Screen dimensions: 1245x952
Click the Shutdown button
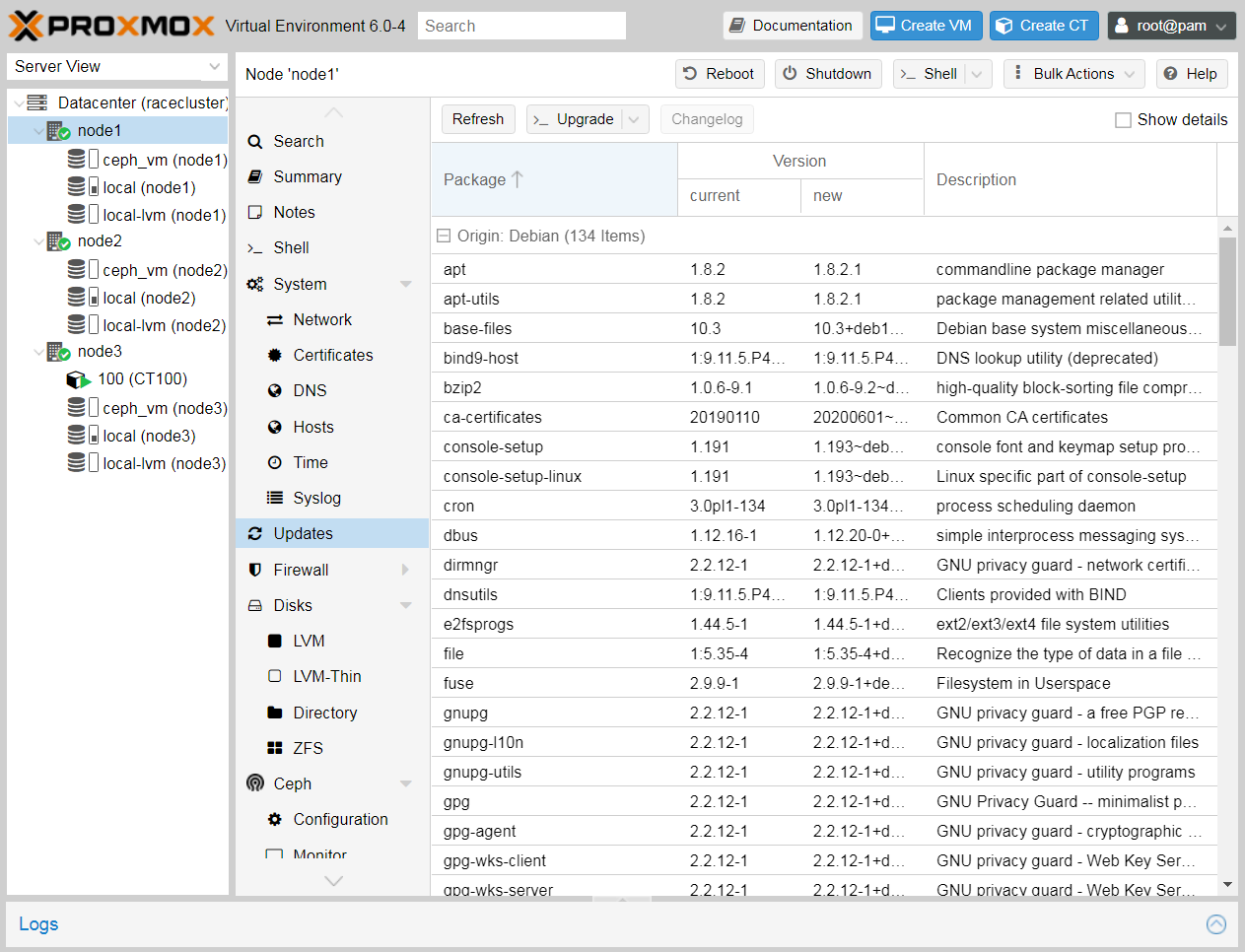point(828,74)
